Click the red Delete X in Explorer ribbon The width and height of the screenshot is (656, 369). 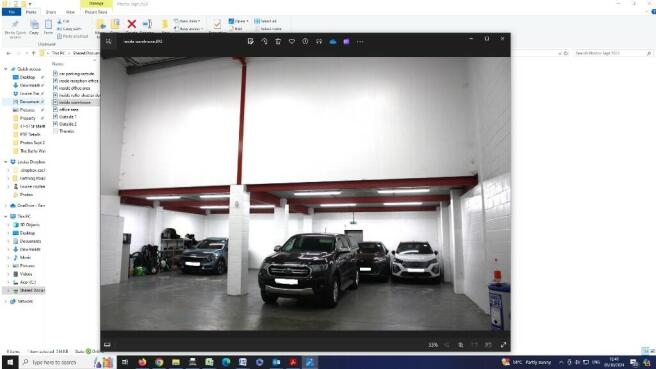(x=131, y=24)
